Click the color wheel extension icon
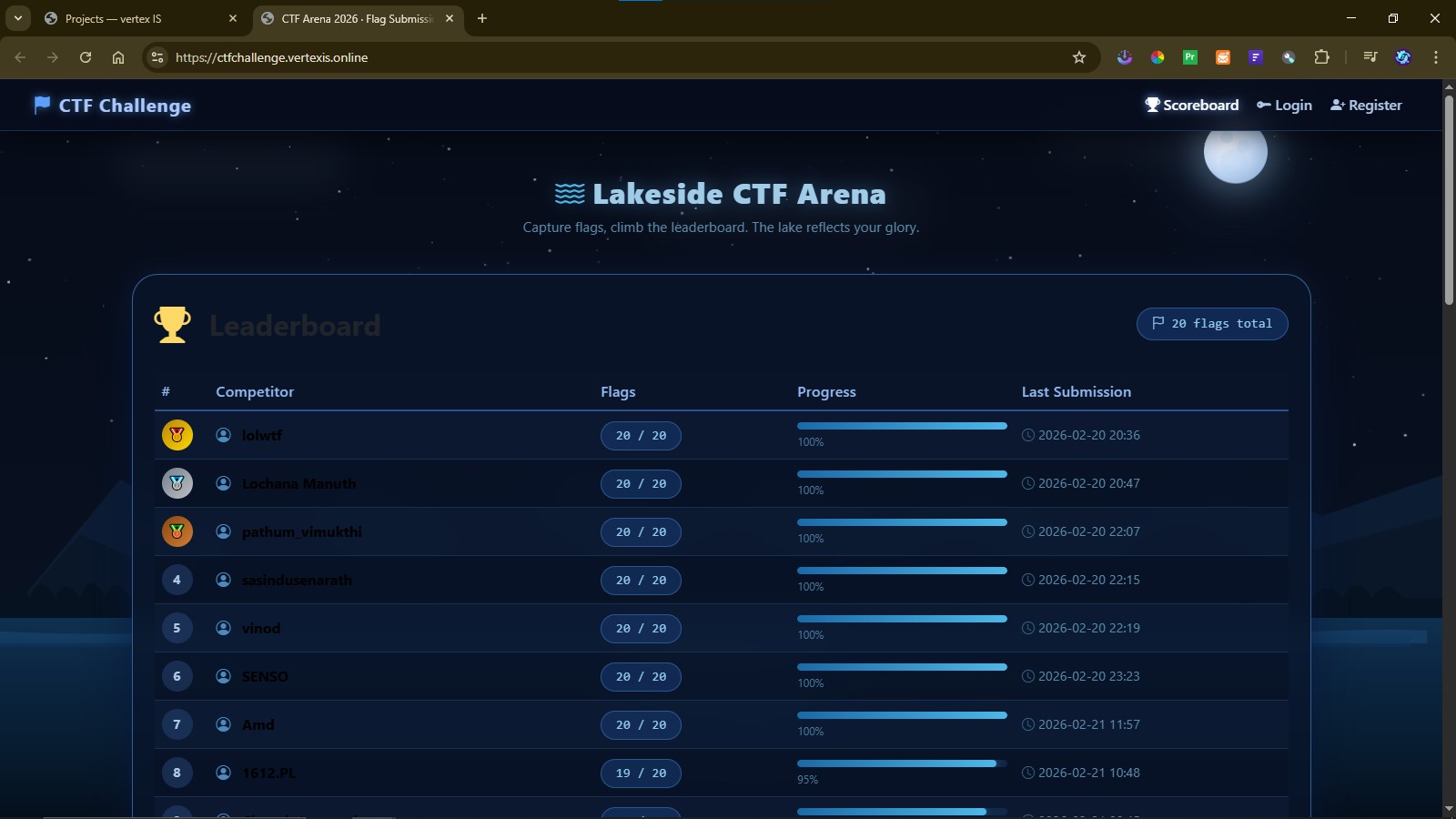This screenshot has height=819, width=1456. (1158, 57)
